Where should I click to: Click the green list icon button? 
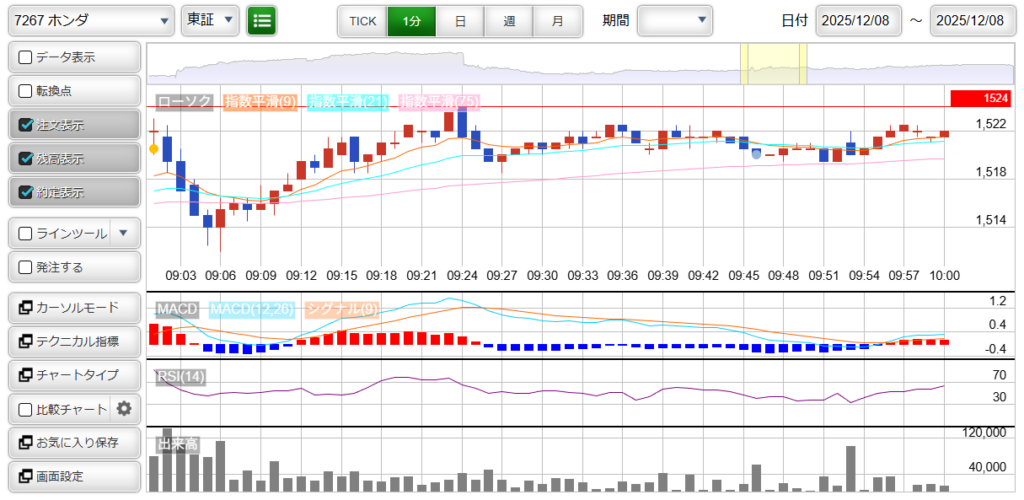point(262,20)
